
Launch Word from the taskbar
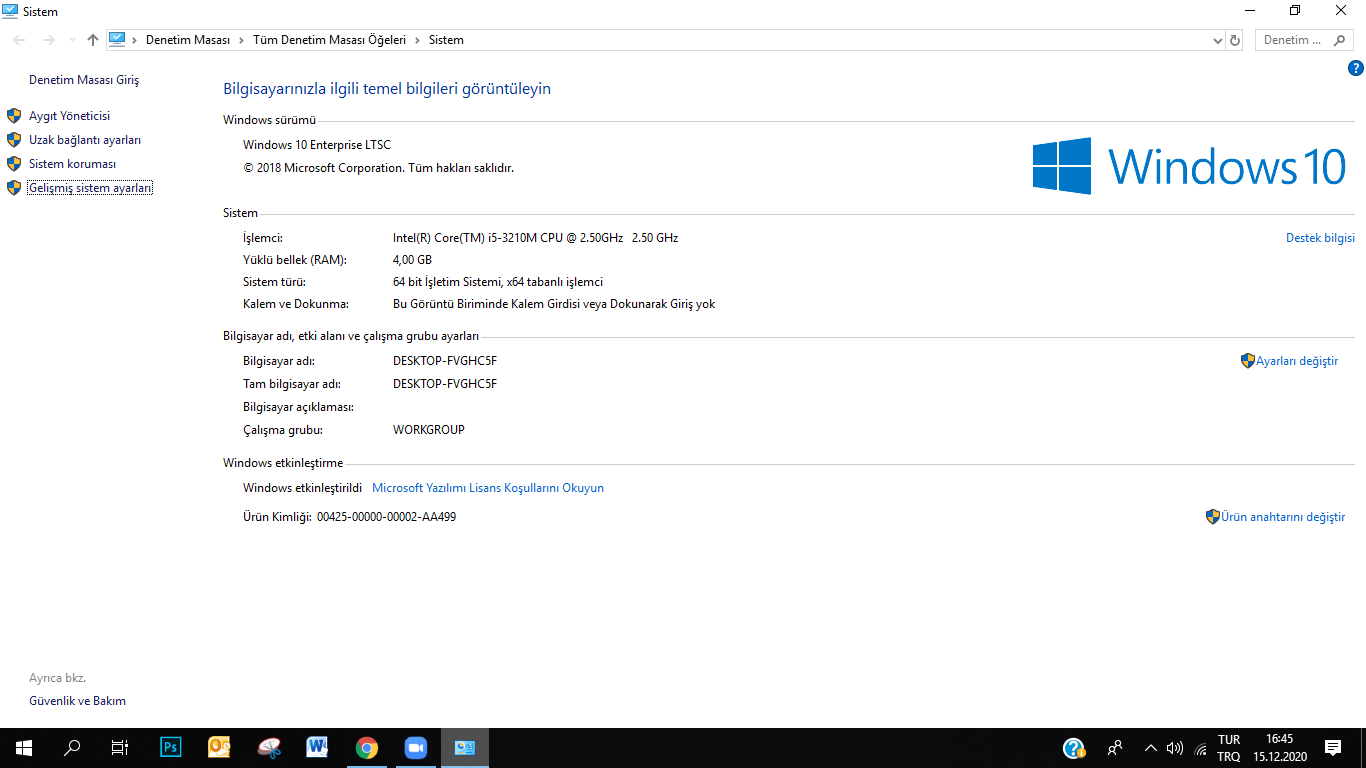(318, 747)
